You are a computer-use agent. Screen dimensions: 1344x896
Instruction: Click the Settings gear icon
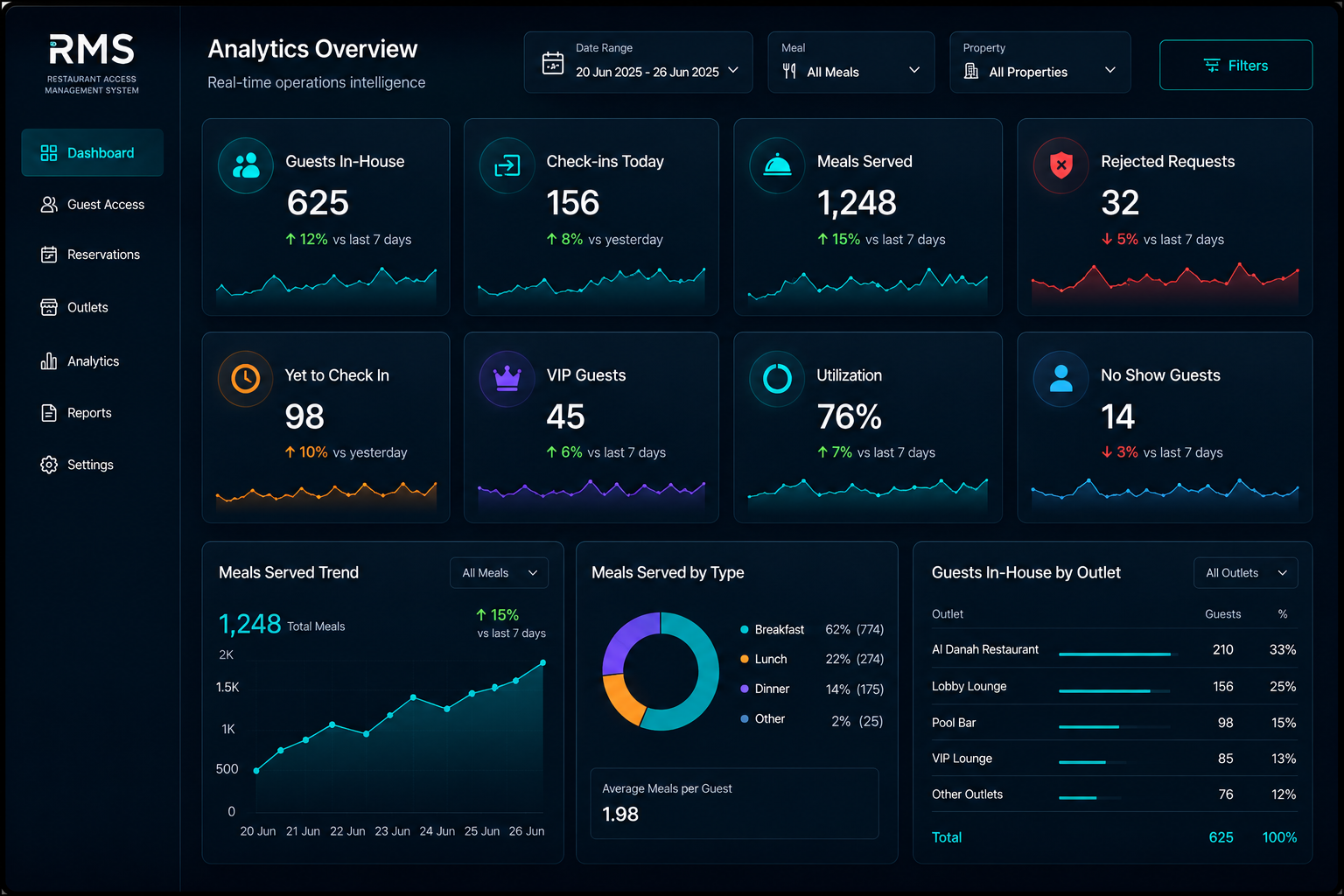click(x=49, y=465)
